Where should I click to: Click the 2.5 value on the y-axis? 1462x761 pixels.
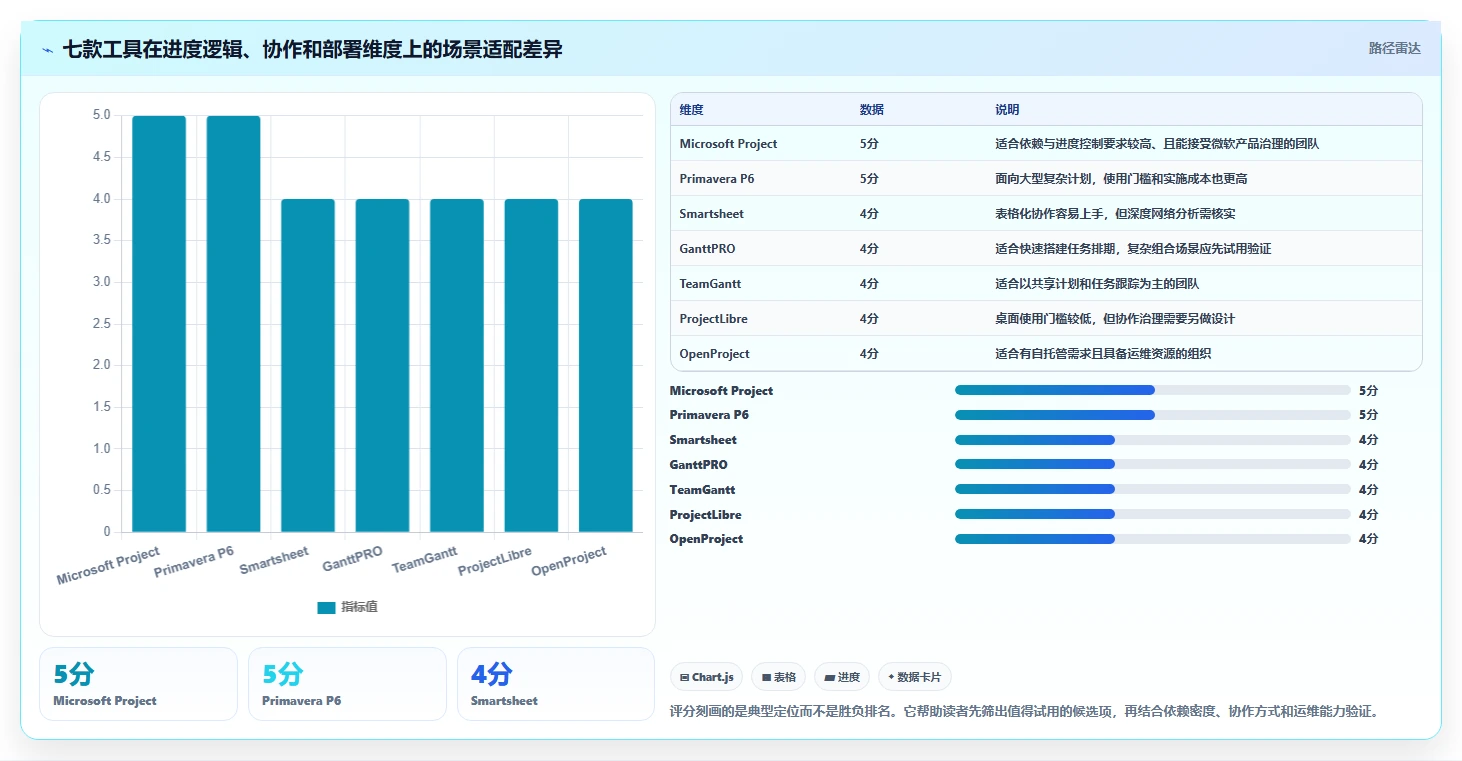pyautogui.click(x=101, y=323)
